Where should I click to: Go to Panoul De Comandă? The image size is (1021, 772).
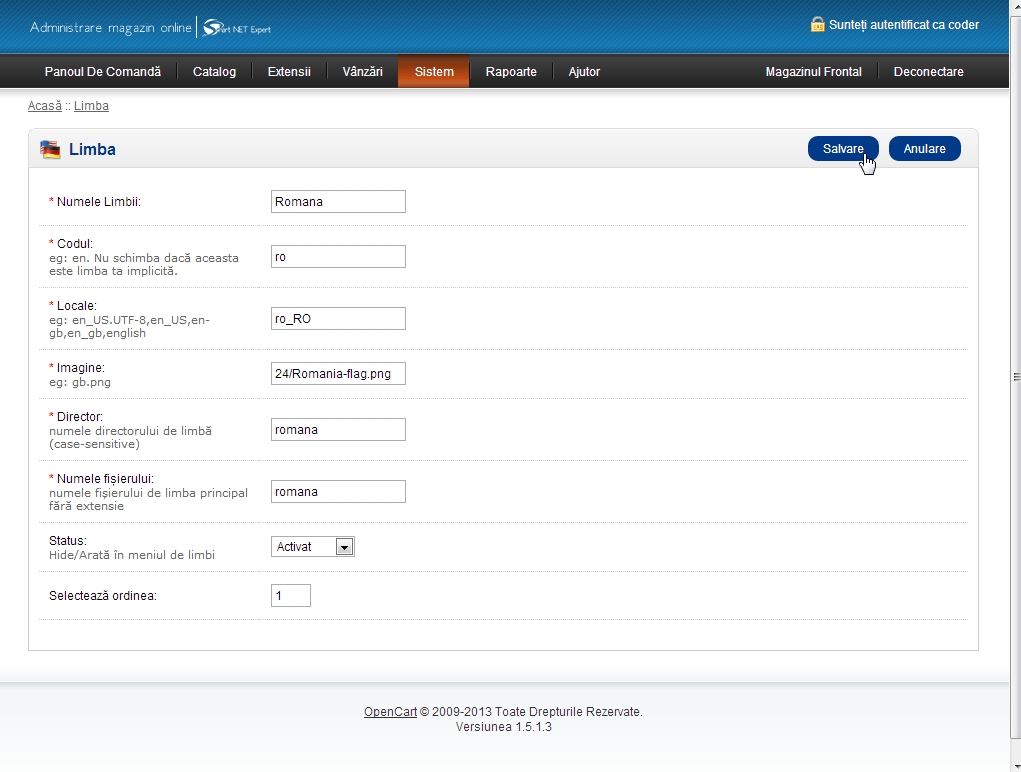tap(102, 72)
